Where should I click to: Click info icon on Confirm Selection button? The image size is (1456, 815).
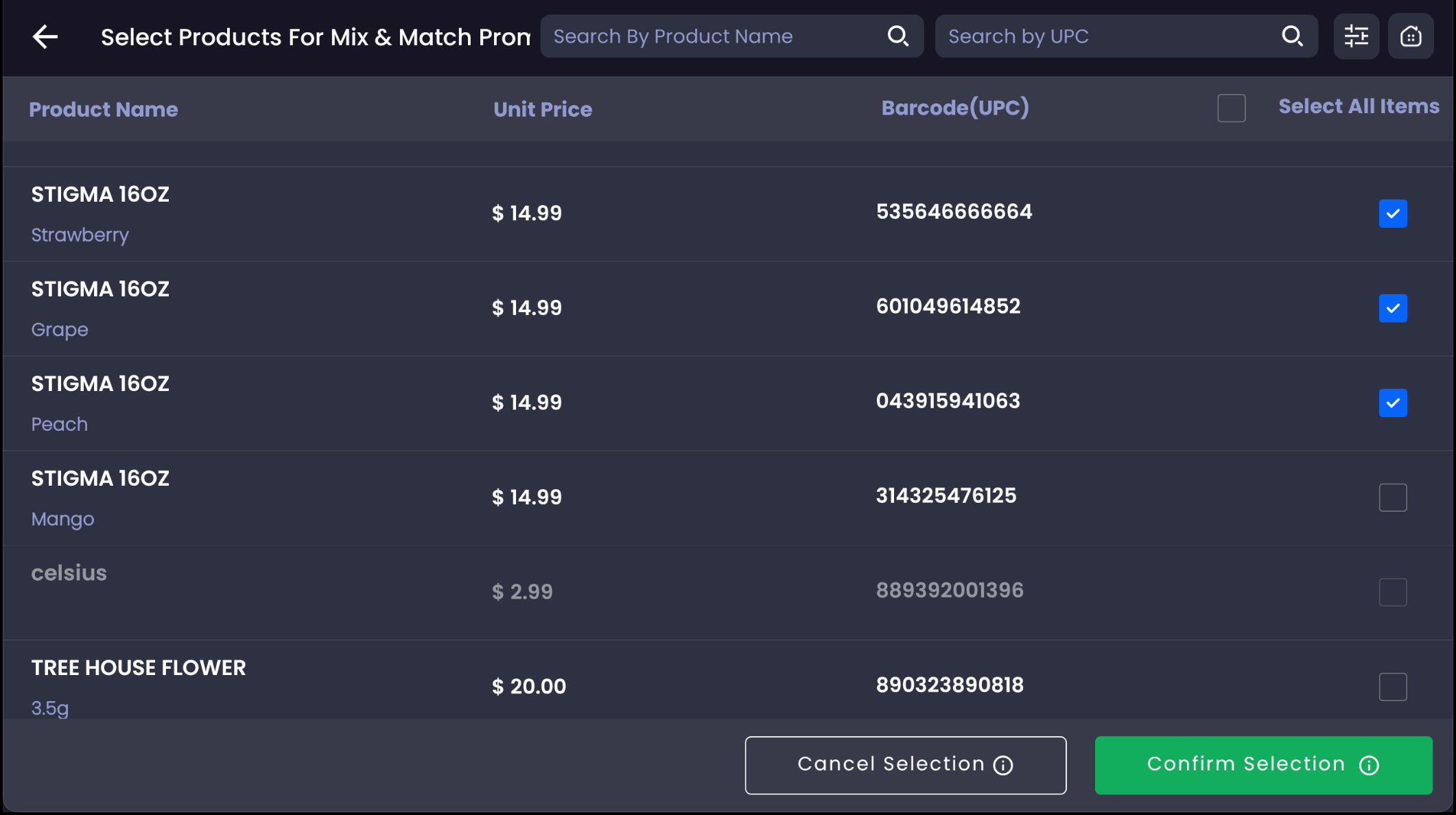pyautogui.click(x=1369, y=765)
